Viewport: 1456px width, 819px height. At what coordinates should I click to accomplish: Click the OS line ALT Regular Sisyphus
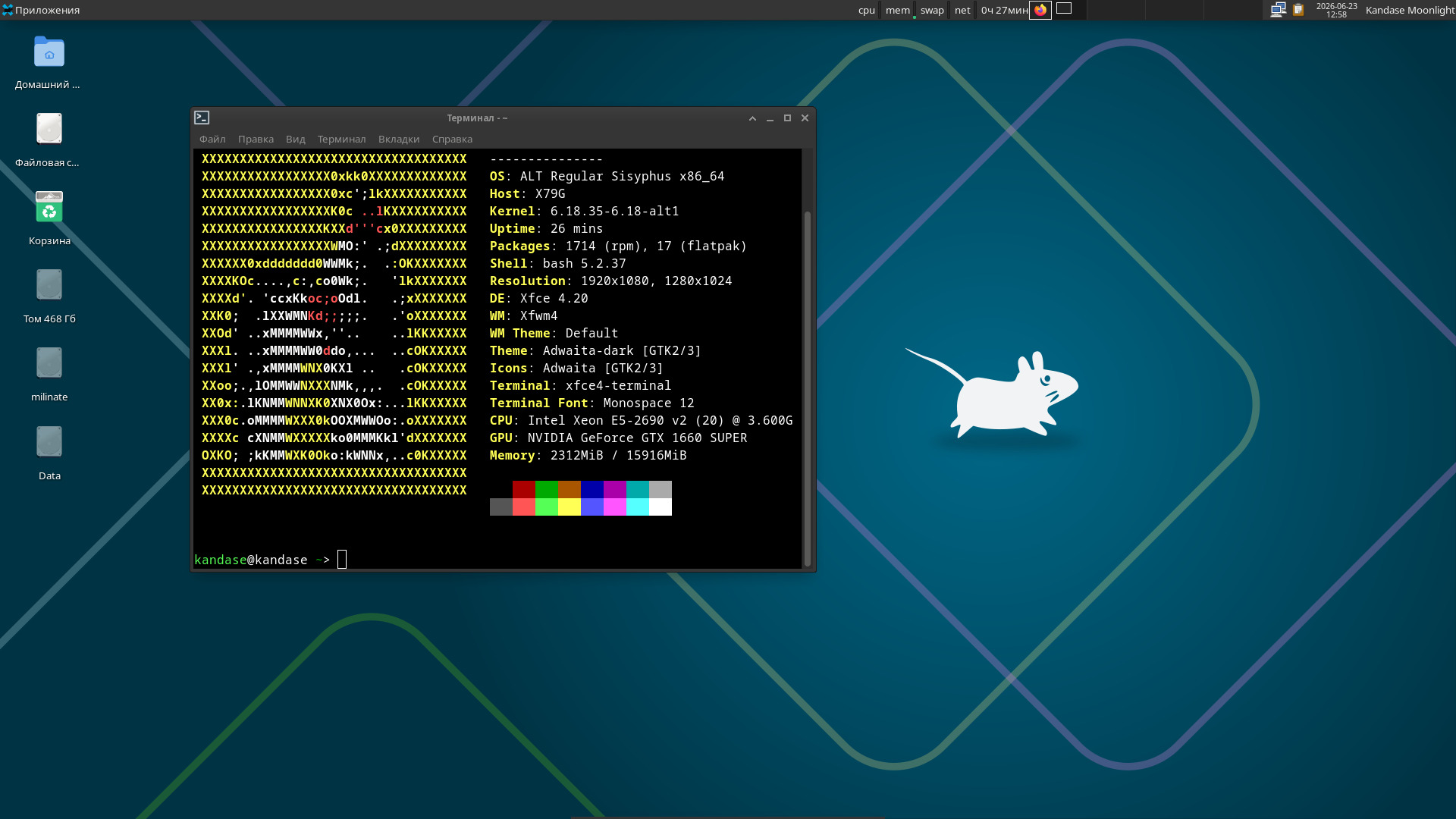click(607, 176)
